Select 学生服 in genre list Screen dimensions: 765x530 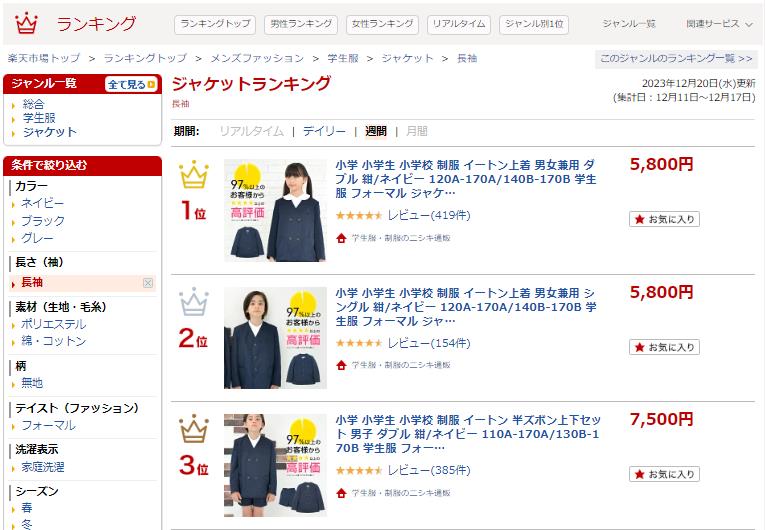click(39, 118)
